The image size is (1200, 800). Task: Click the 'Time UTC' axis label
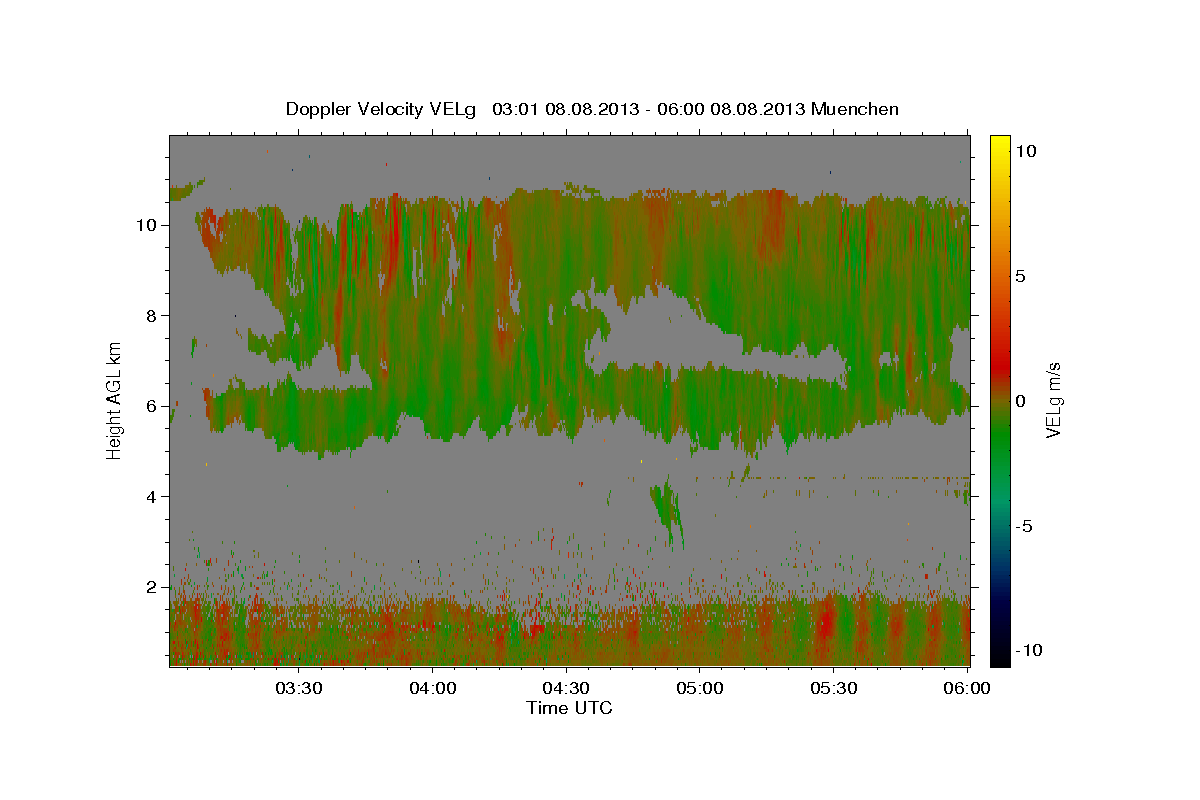569,708
